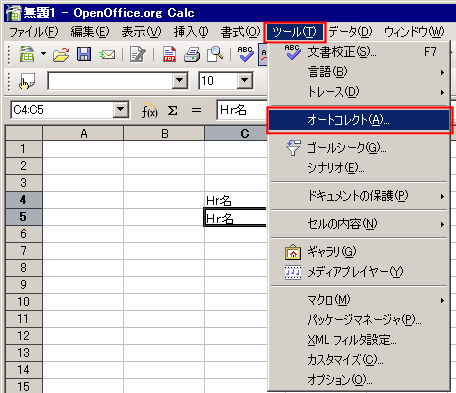Select カスタマイズ(C)... menu item

tap(359, 360)
